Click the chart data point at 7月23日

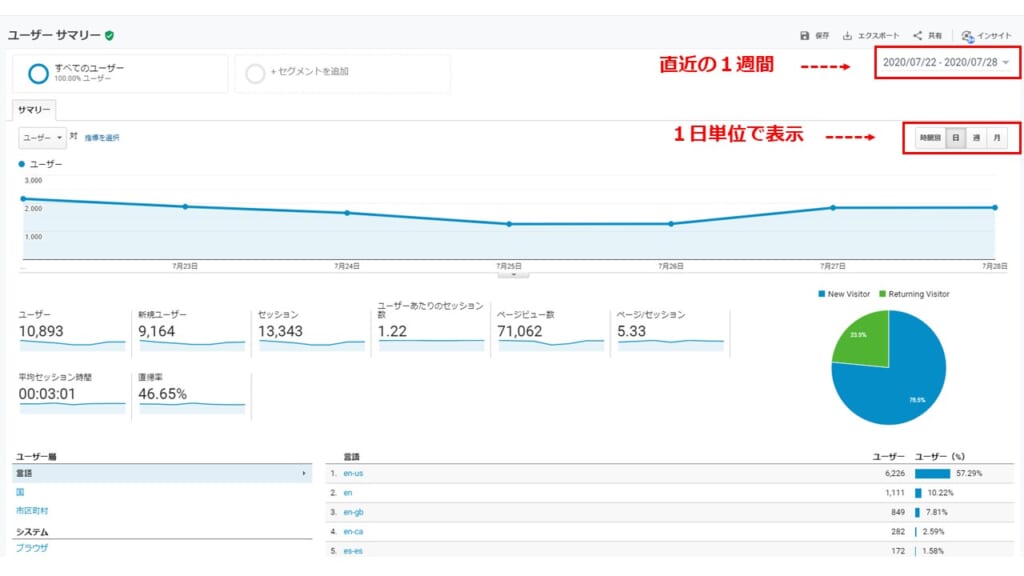185,206
